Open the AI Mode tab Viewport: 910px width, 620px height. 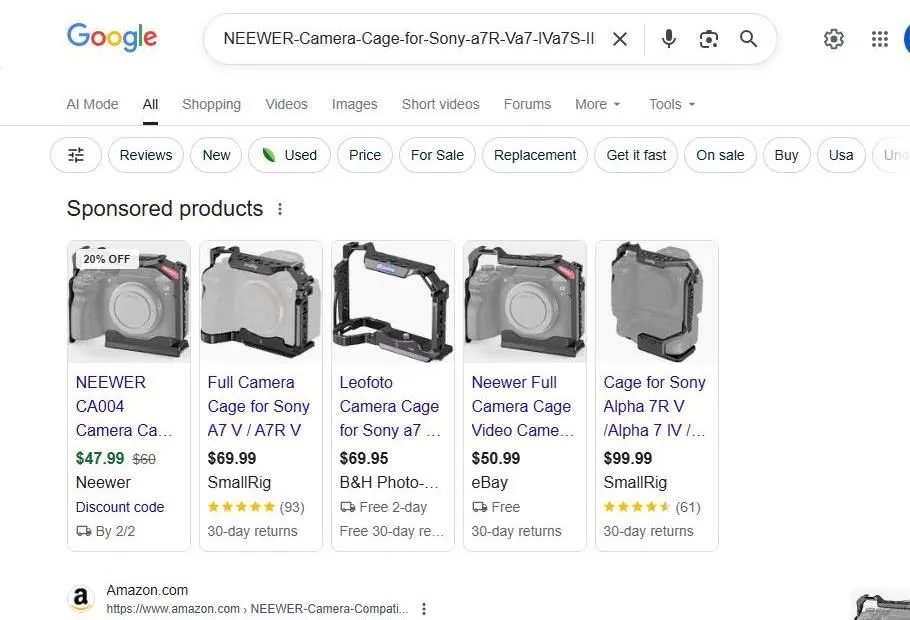92,104
